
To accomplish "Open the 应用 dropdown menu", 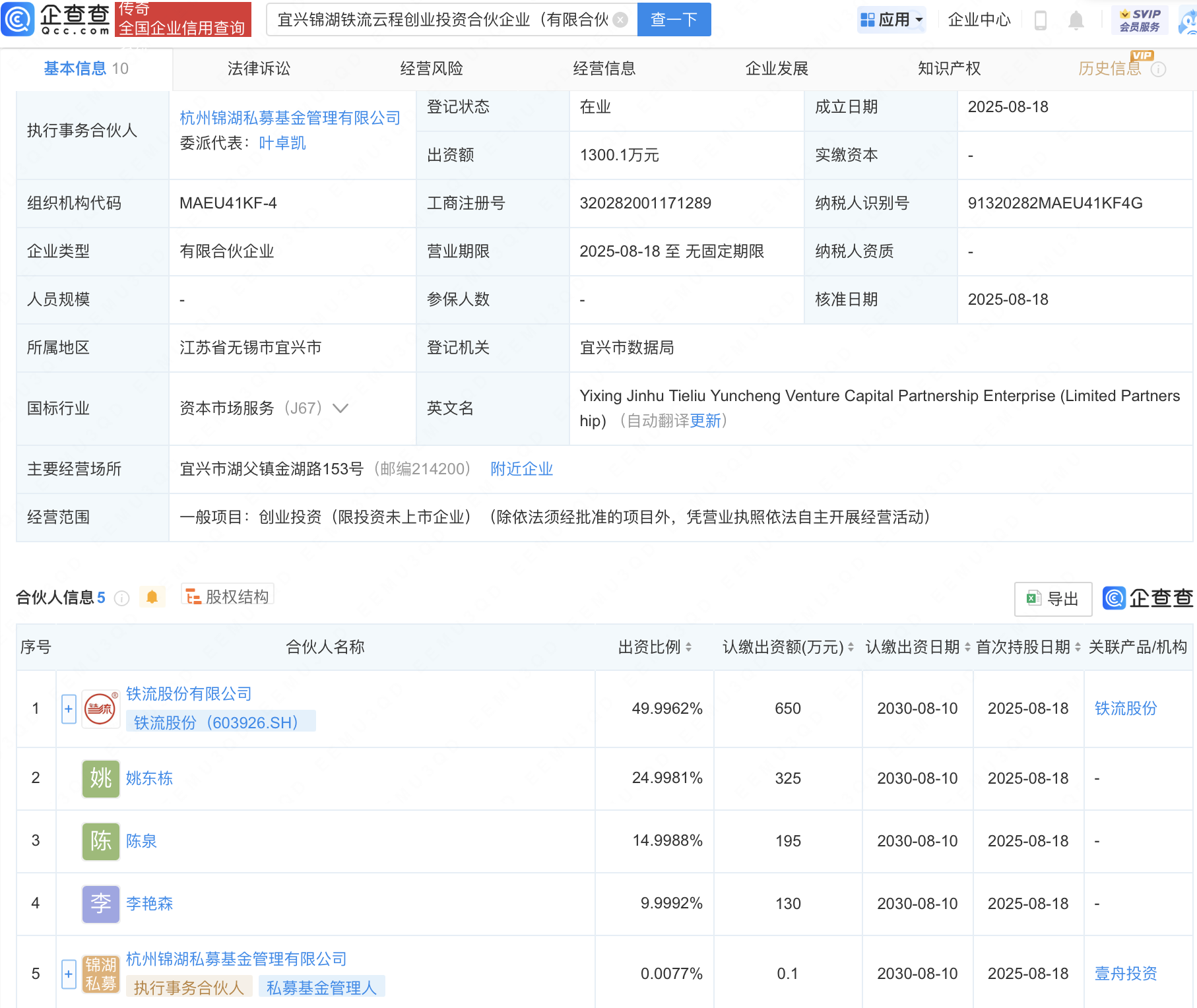I will 891,20.
